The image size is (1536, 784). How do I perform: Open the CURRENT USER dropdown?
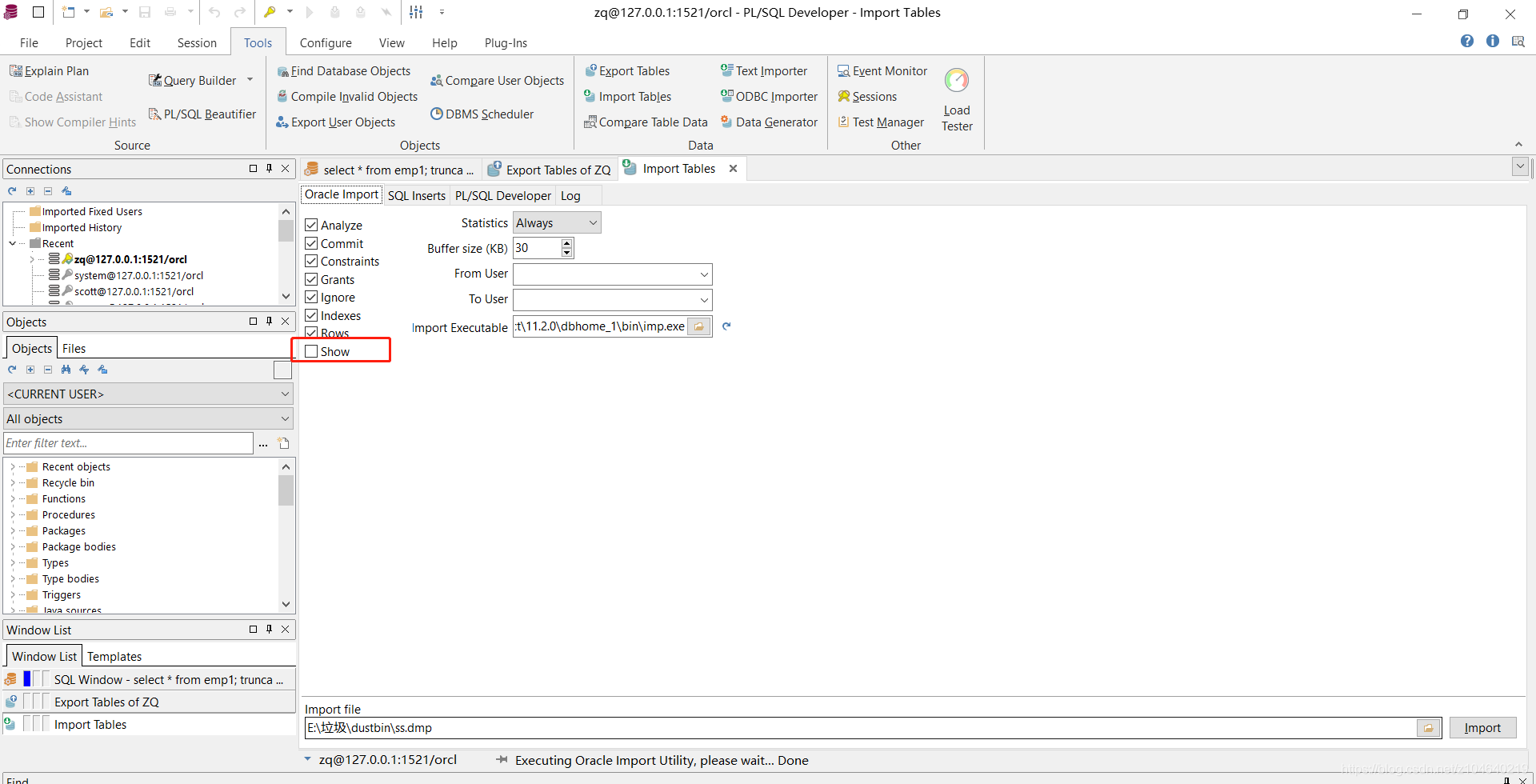click(x=149, y=394)
